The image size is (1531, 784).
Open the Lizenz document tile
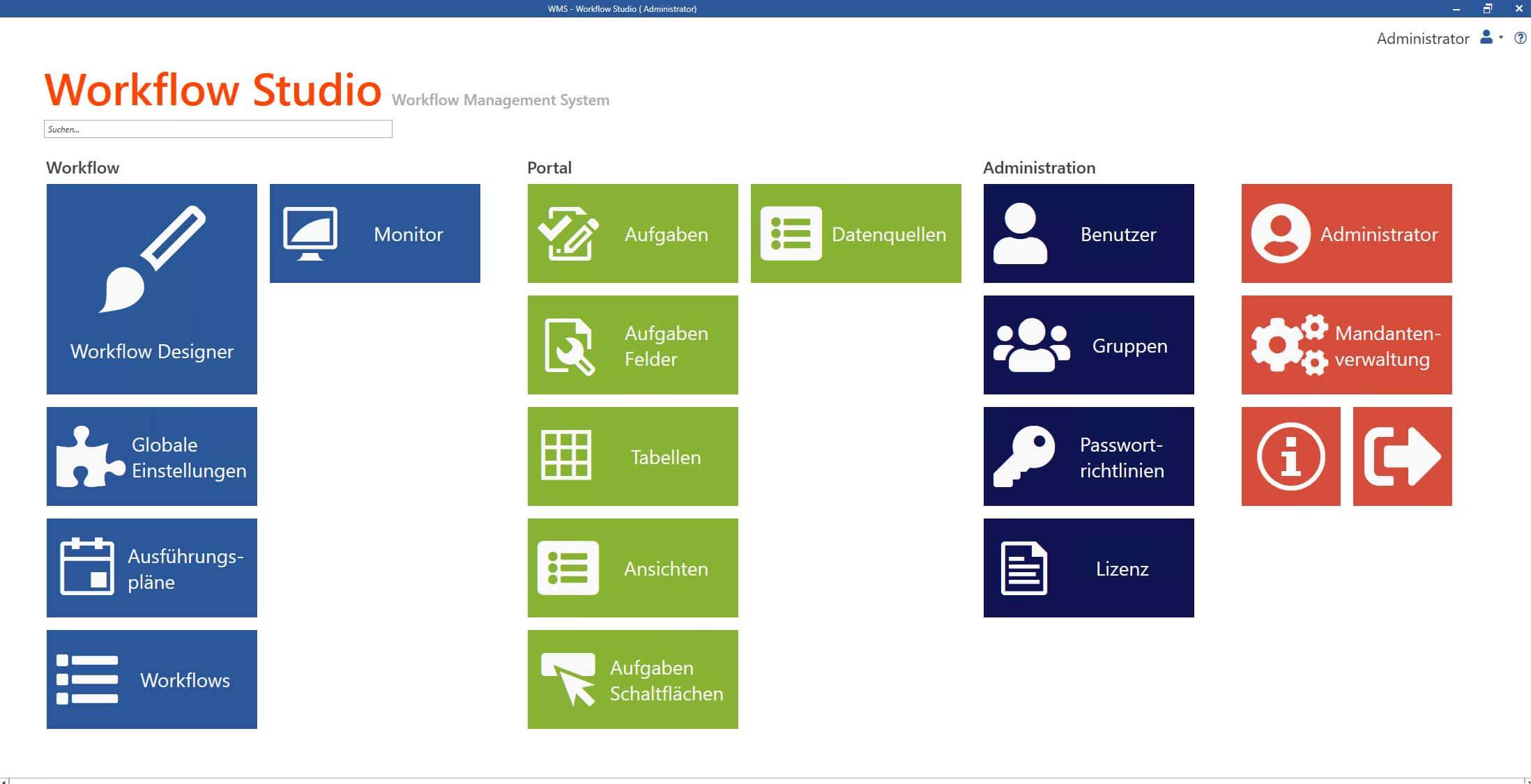[1088, 568]
